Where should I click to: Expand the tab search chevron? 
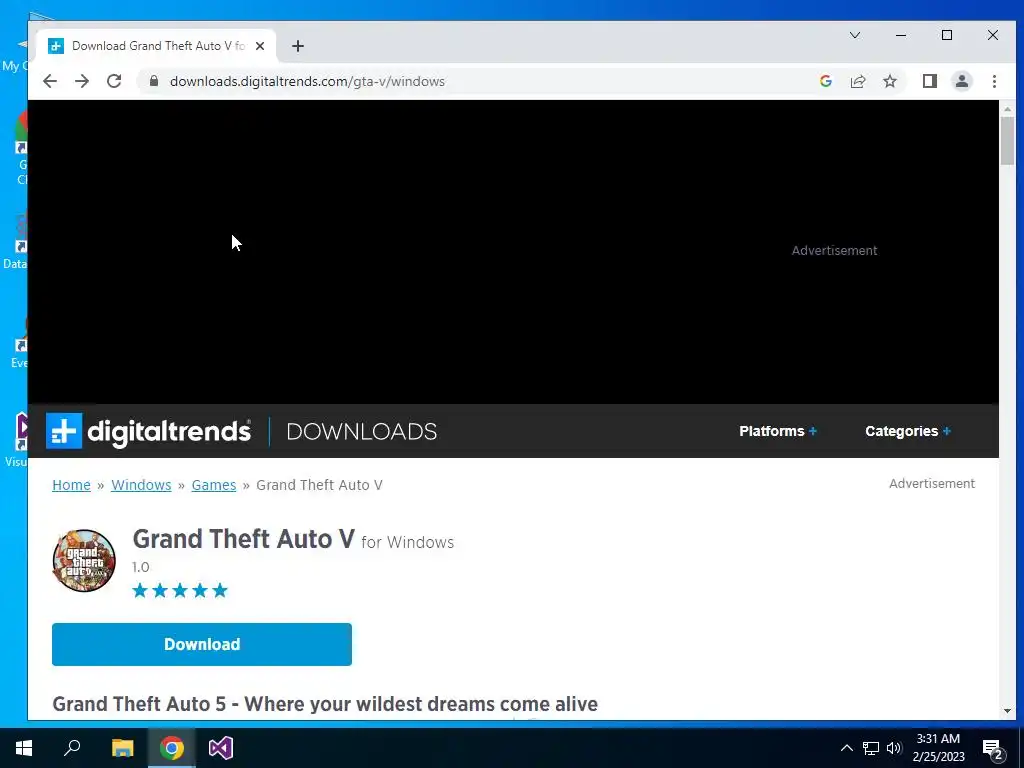click(854, 35)
